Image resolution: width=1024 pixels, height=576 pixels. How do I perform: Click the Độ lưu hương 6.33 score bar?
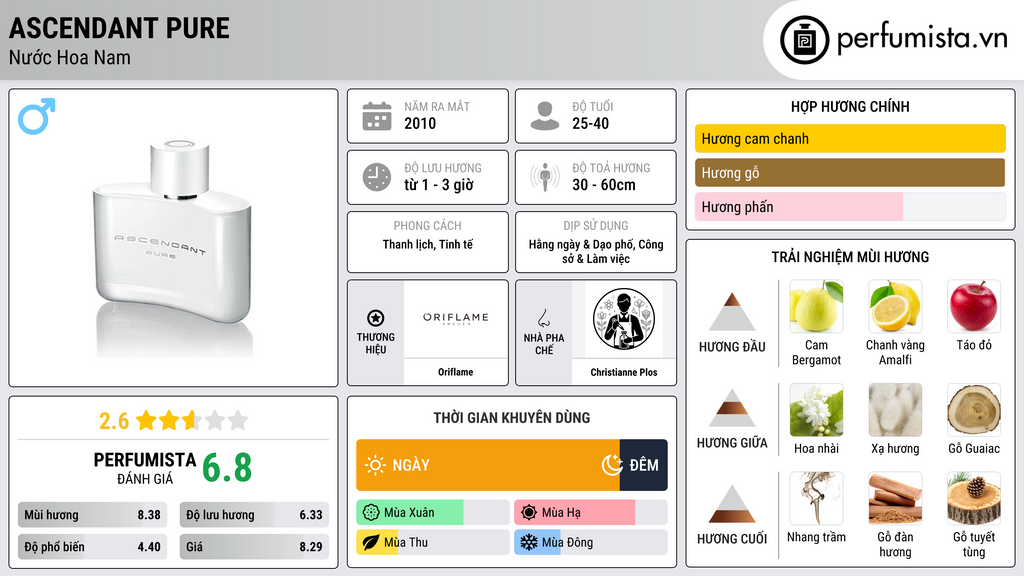point(254,515)
